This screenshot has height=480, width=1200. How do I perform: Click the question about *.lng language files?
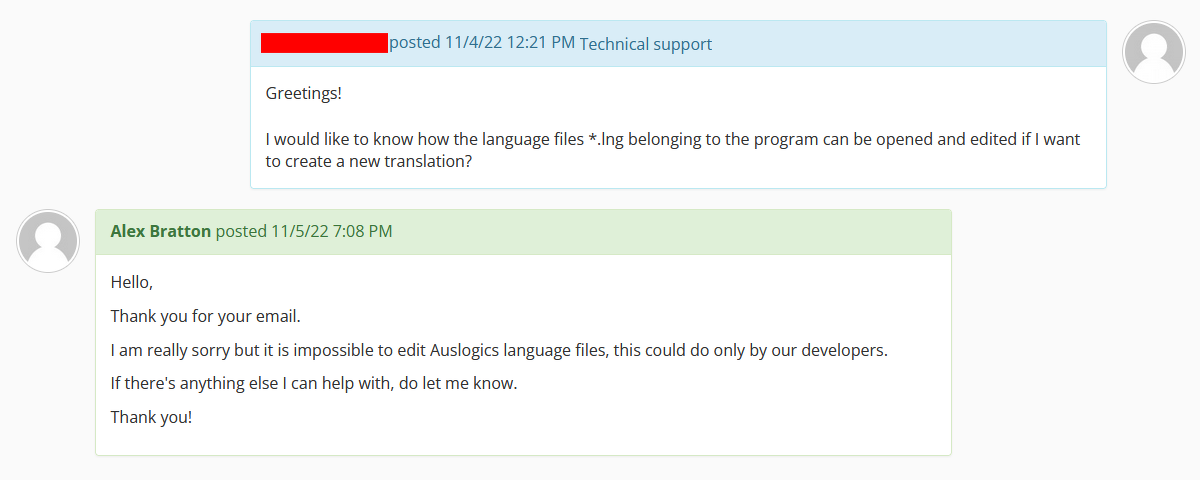[x=672, y=140]
